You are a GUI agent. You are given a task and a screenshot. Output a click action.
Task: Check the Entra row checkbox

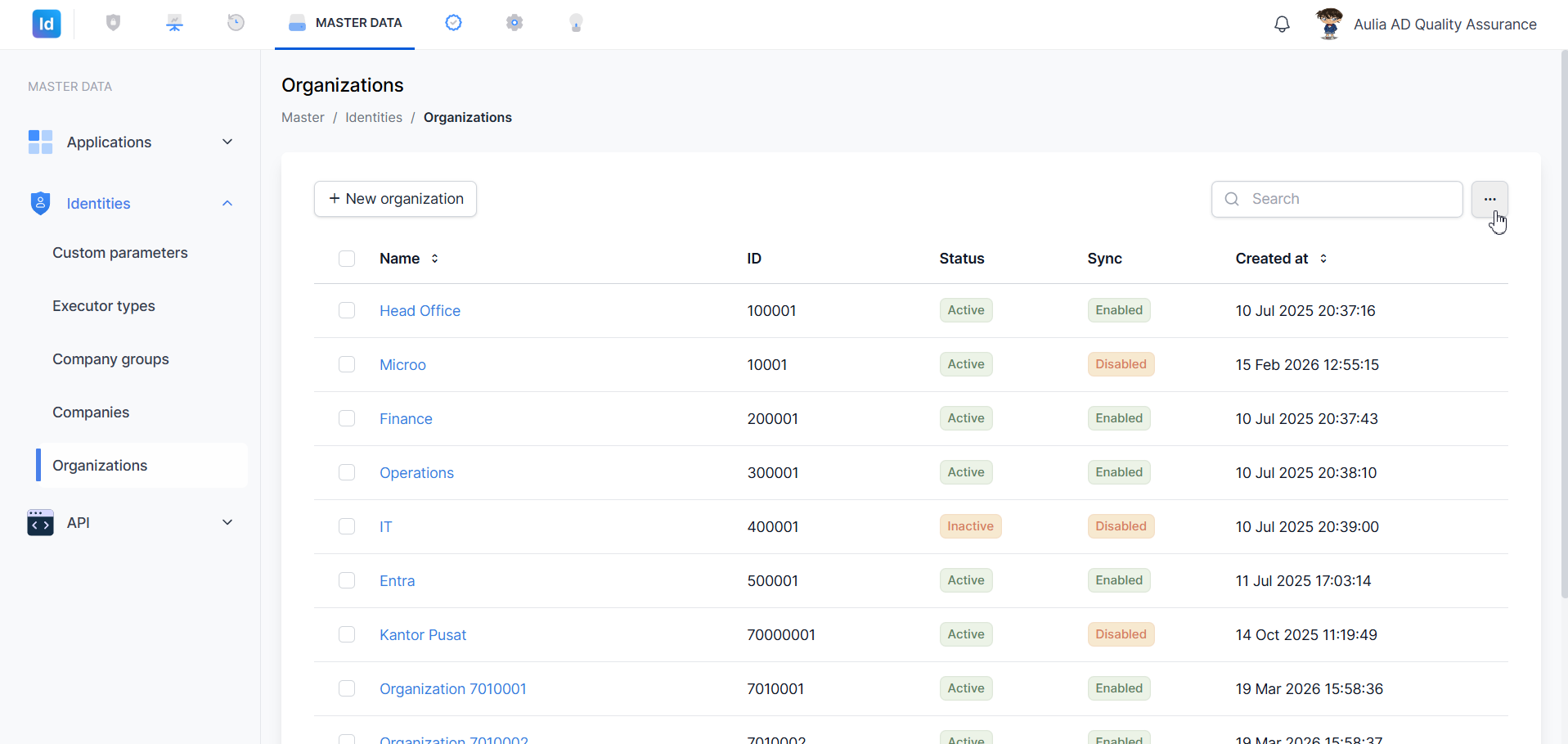point(347,580)
